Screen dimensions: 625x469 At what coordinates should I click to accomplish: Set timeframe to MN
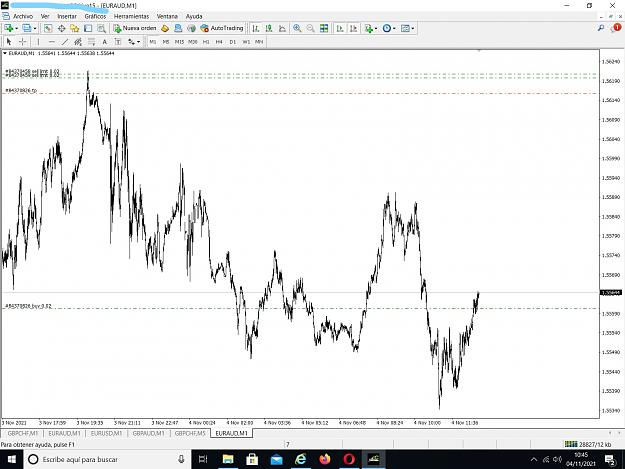pos(259,41)
